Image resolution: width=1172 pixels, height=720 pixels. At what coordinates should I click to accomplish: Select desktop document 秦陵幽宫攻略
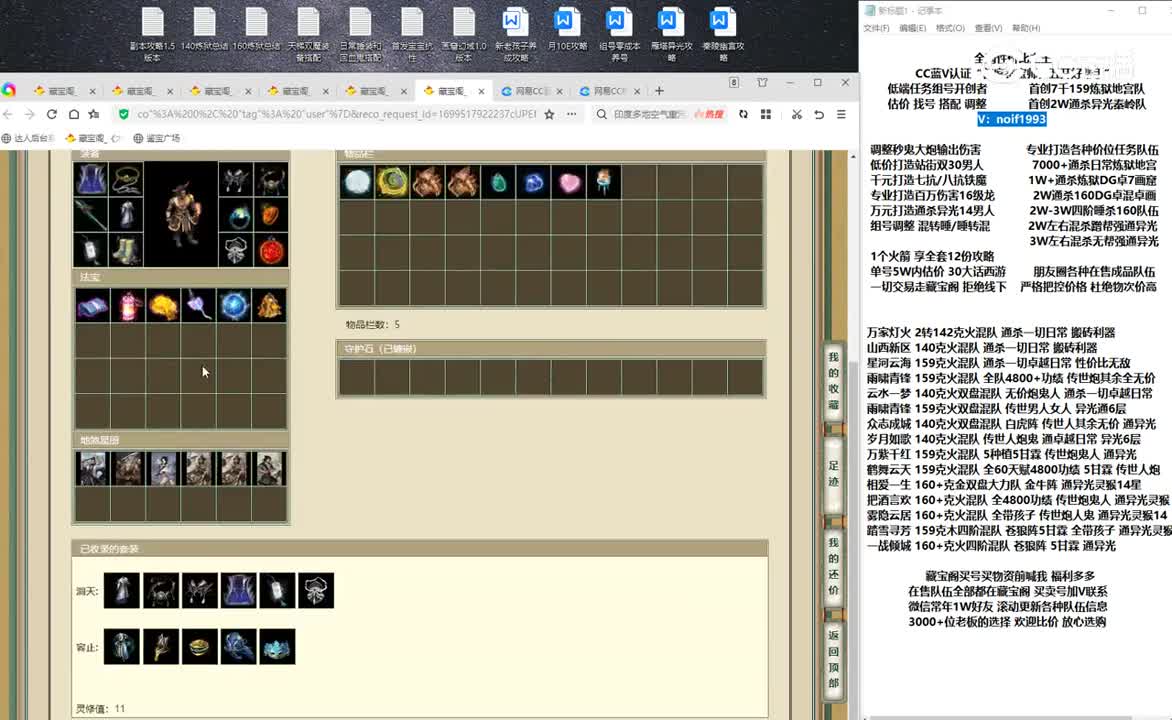pos(723,34)
